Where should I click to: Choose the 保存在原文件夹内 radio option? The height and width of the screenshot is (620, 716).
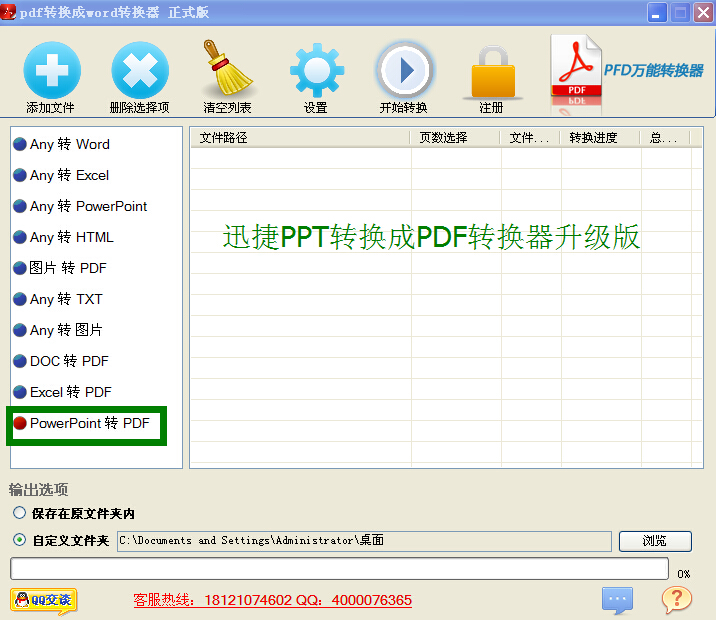coord(19,513)
